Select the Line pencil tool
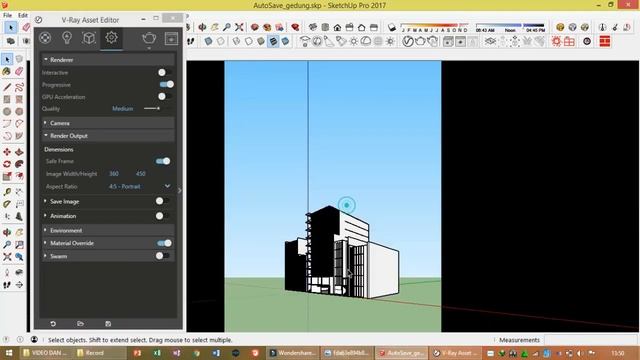The height and width of the screenshot is (360, 640). pyautogui.click(x=7, y=87)
